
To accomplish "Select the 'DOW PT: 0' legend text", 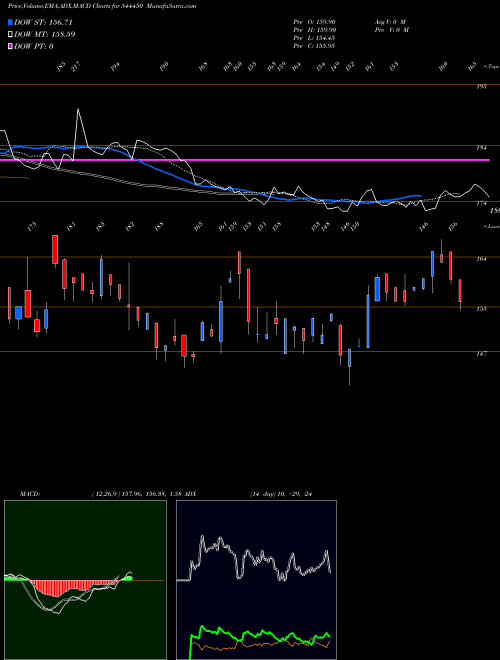I will pos(33,46).
